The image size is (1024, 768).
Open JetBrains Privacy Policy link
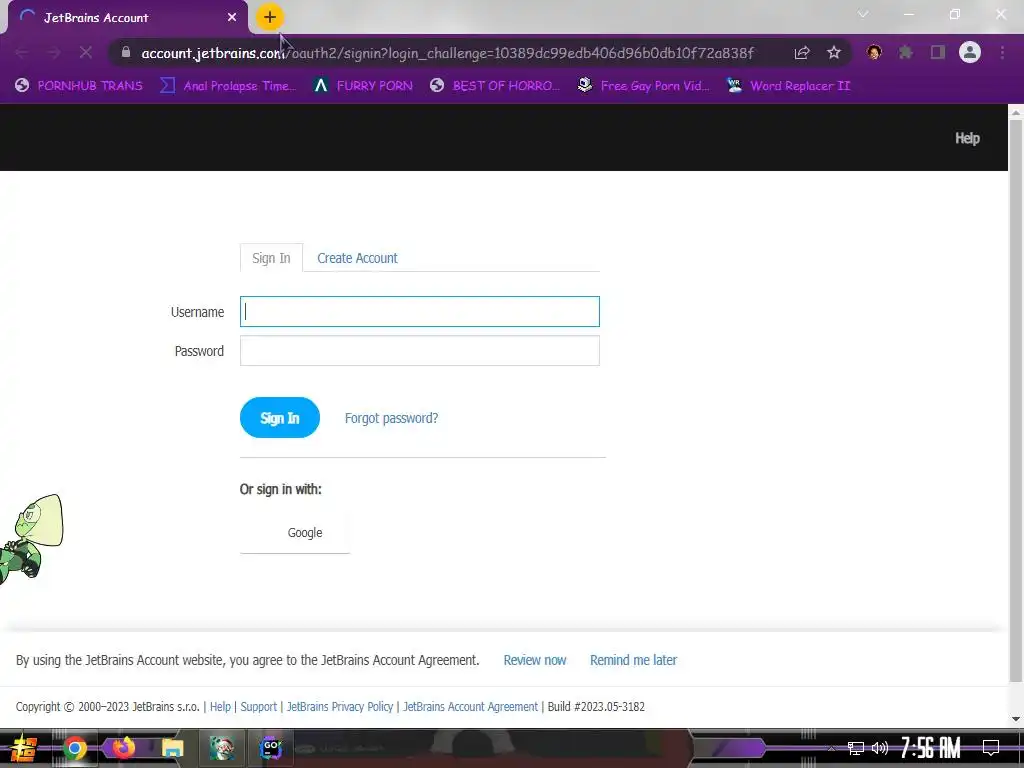pos(340,707)
